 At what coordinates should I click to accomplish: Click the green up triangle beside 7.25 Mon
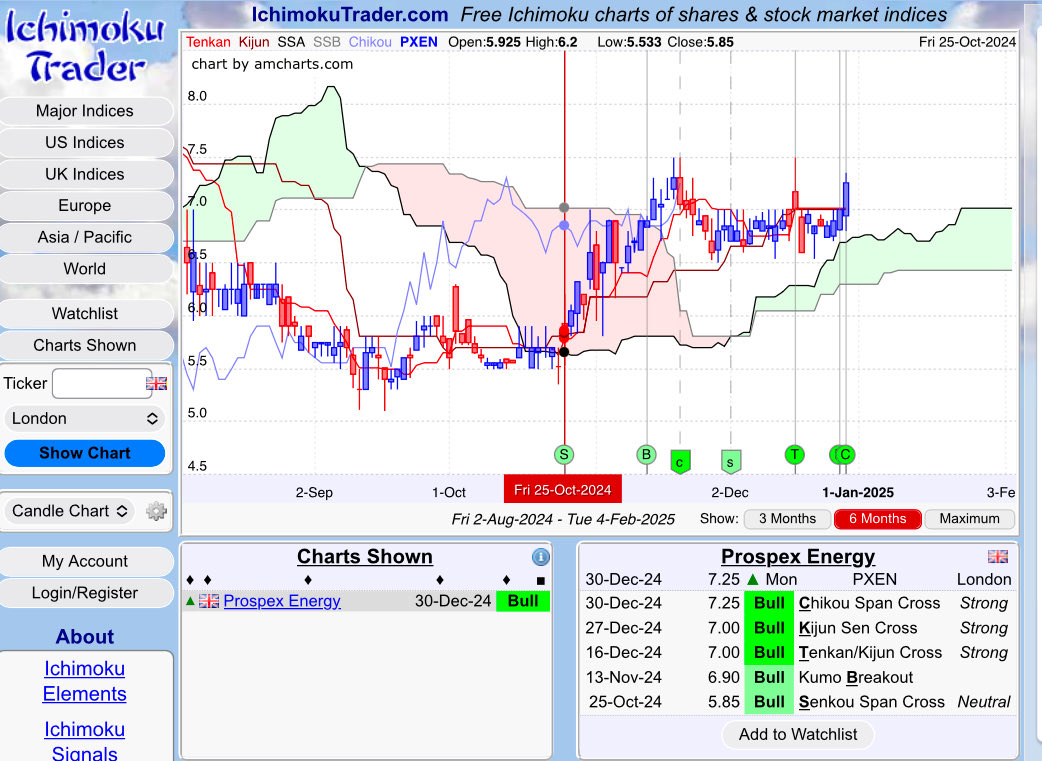tap(752, 579)
